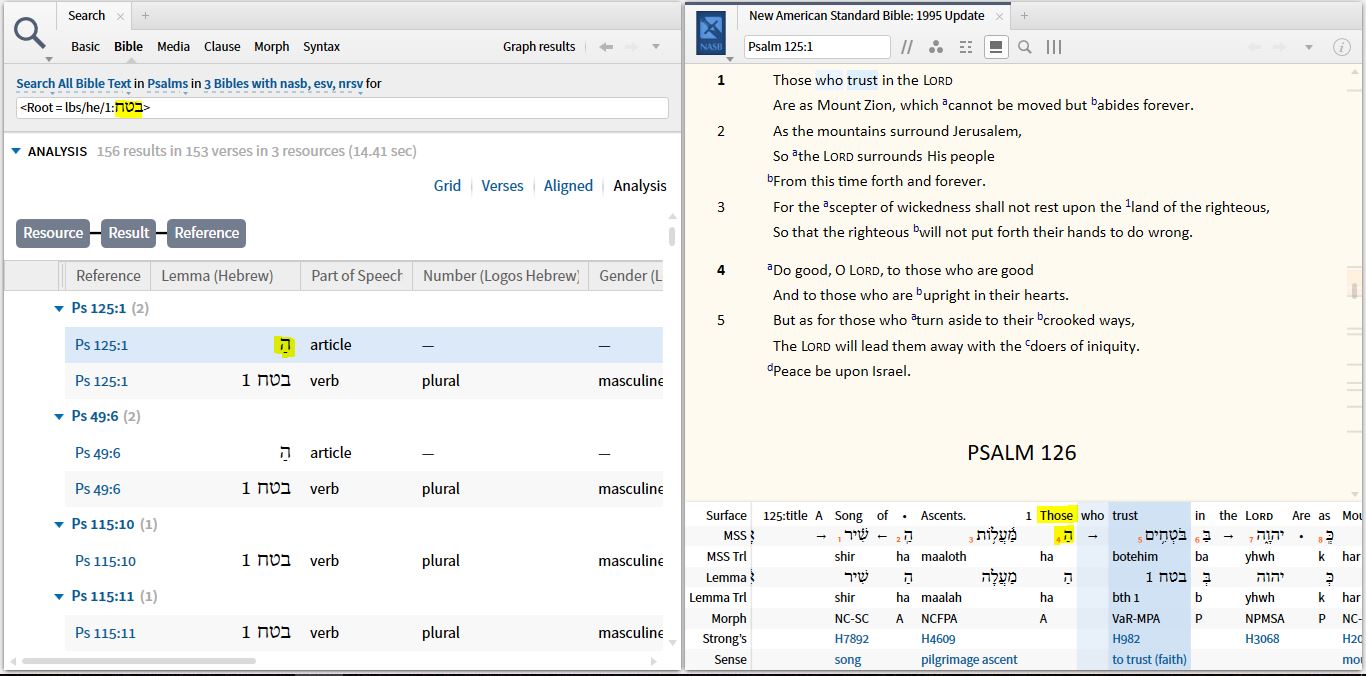Click the Result grouping button

pyautogui.click(x=128, y=233)
